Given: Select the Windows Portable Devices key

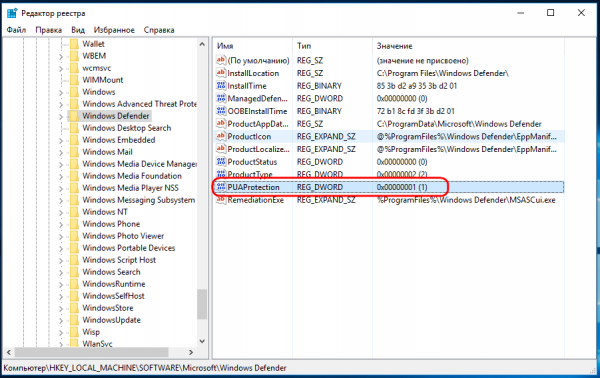Looking at the screenshot, I should [129, 248].
